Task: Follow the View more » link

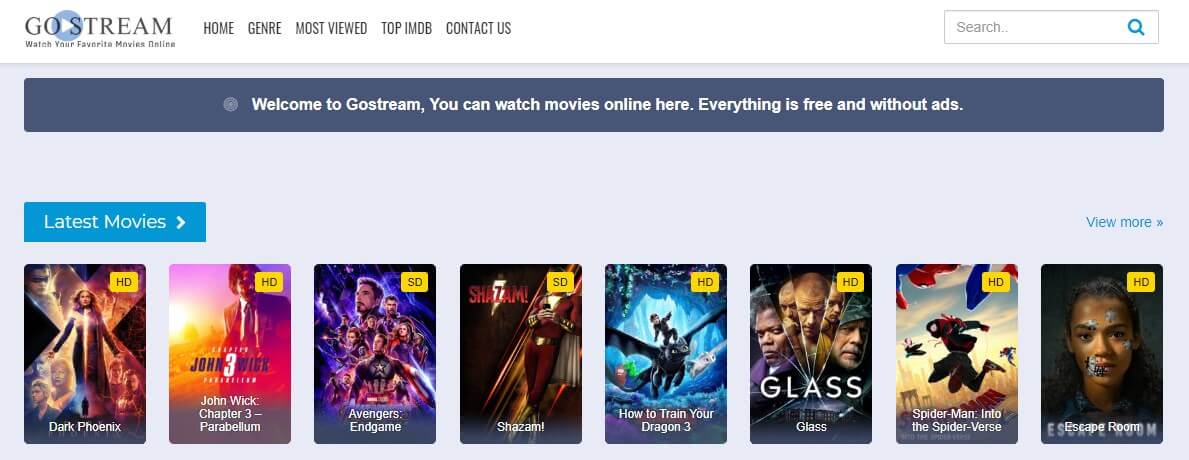Action: [x=1125, y=222]
